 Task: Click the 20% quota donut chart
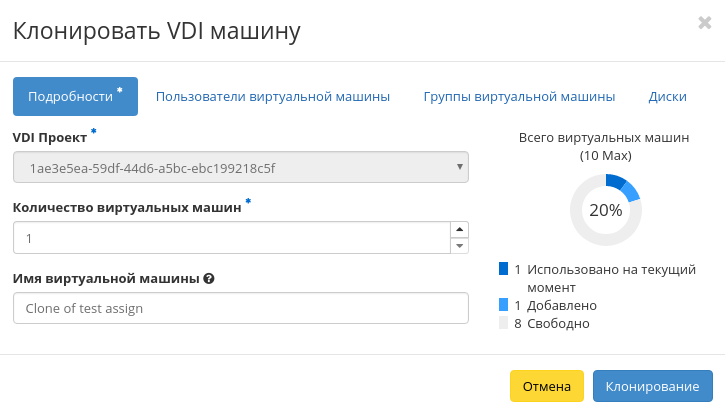tap(605, 210)
